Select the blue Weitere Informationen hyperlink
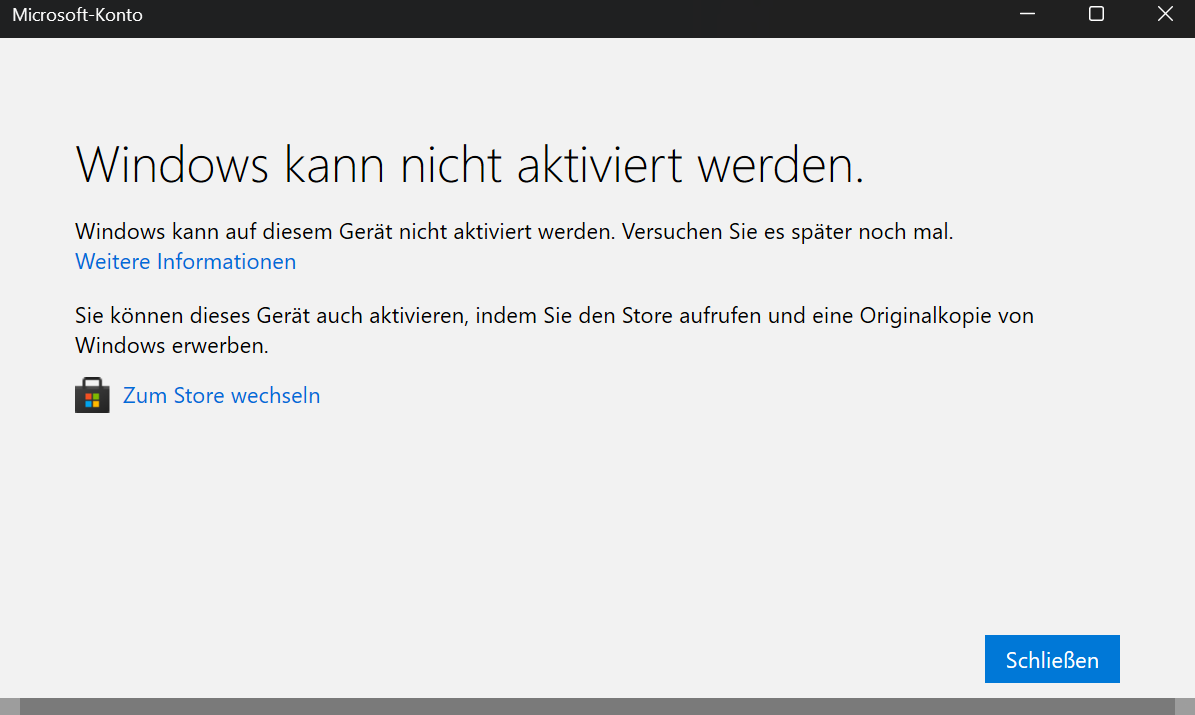The height and width of the screenshot is (715, 1195). (185, 261)
